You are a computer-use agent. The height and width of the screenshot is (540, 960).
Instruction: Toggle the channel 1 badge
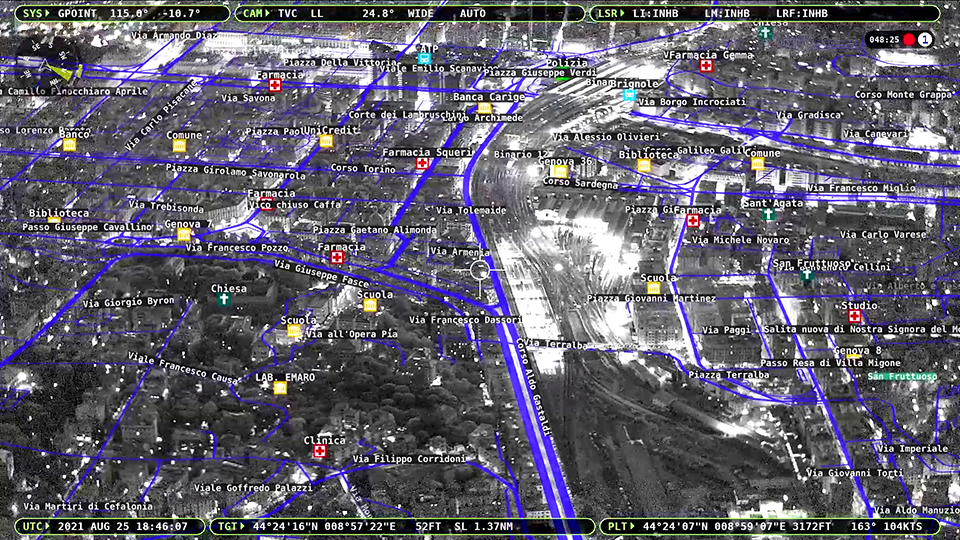pos(925,40)
